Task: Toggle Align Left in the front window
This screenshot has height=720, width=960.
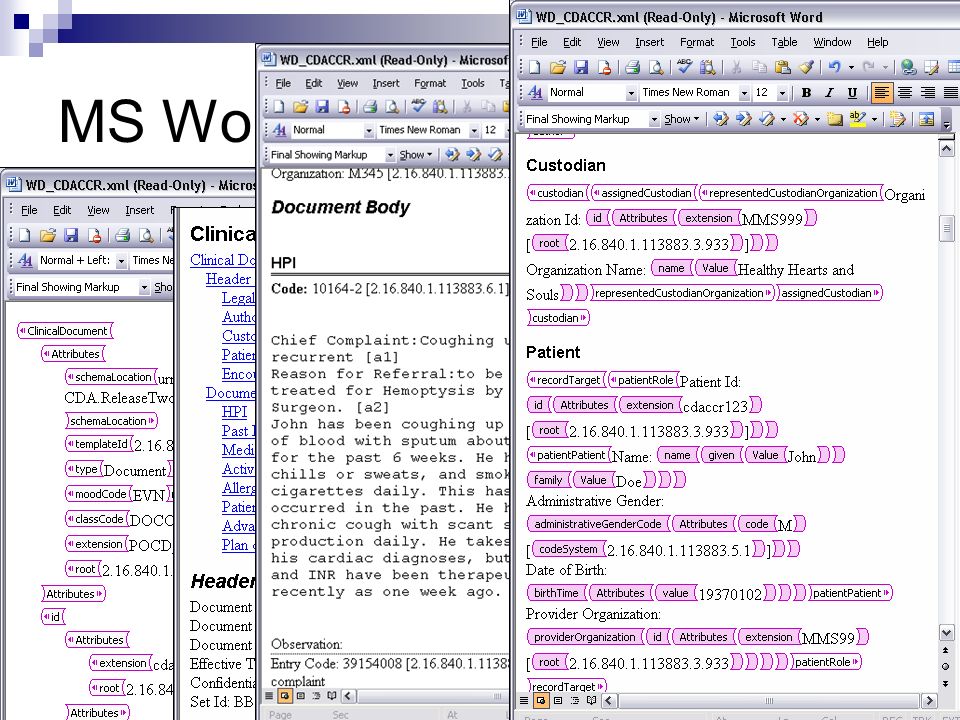Action: (881, 92)
